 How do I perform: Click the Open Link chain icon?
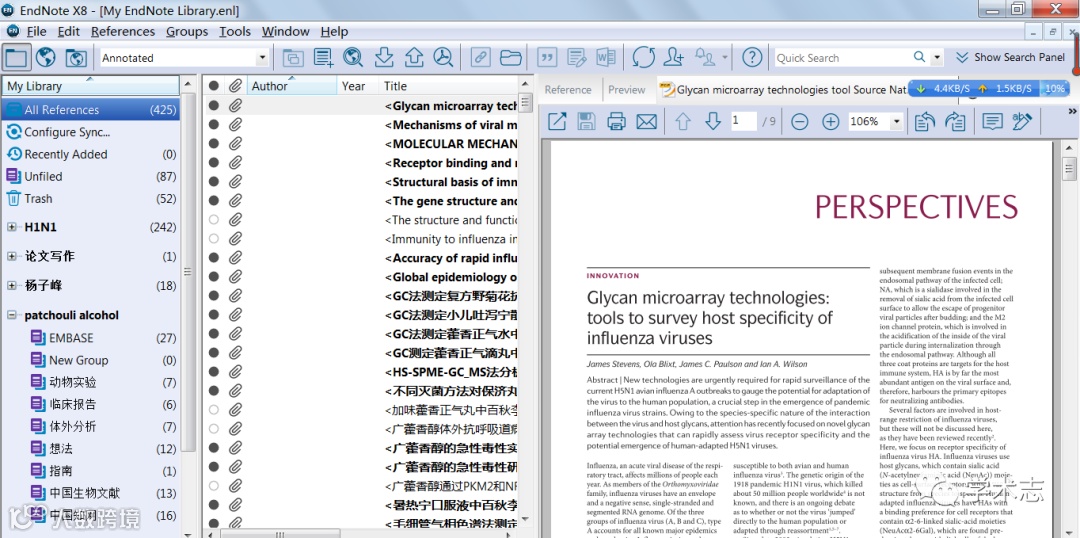479,58
